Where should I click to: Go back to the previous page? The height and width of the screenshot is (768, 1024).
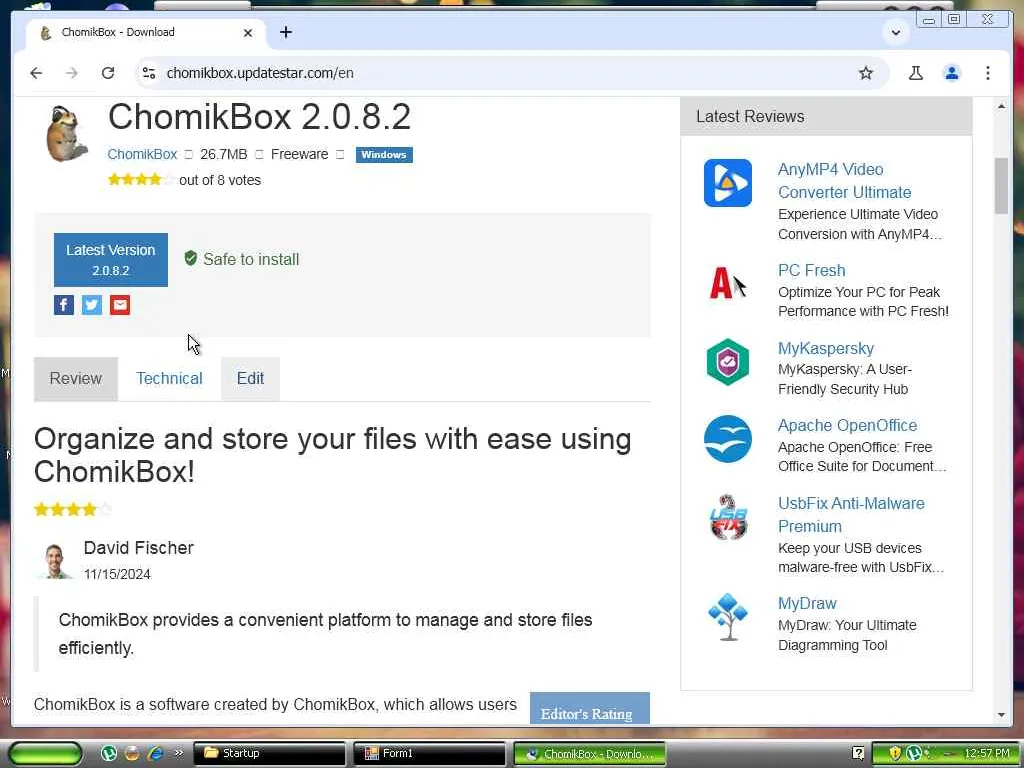(36, 73)
